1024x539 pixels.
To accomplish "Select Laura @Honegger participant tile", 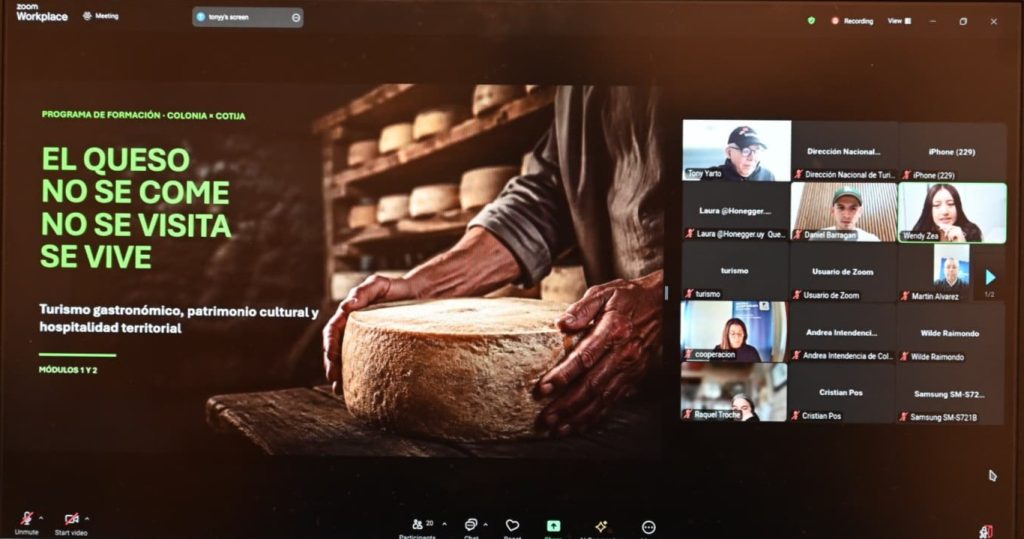I will 735,211.
